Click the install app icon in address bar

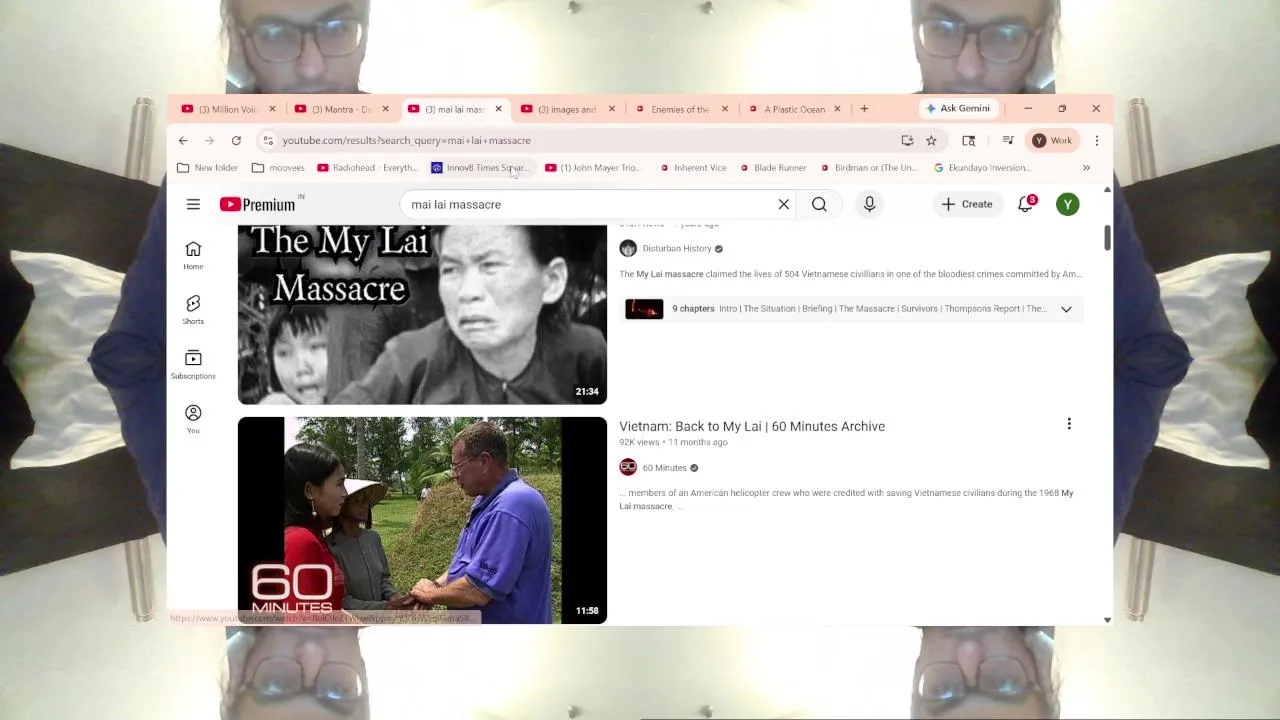click(x=907, y=140)
